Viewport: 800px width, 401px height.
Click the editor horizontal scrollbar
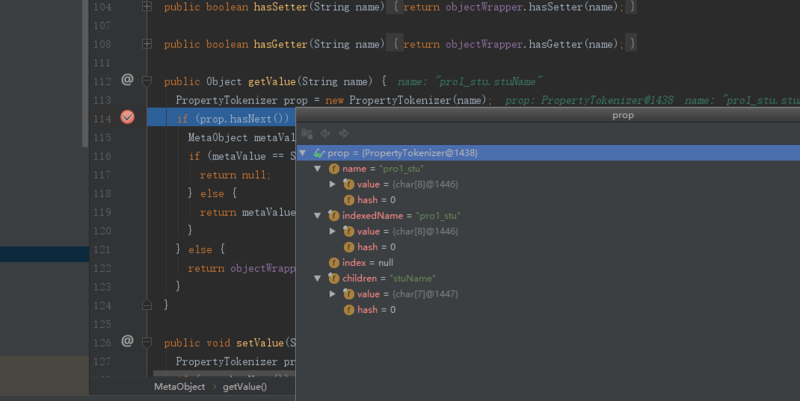point(224,375)
